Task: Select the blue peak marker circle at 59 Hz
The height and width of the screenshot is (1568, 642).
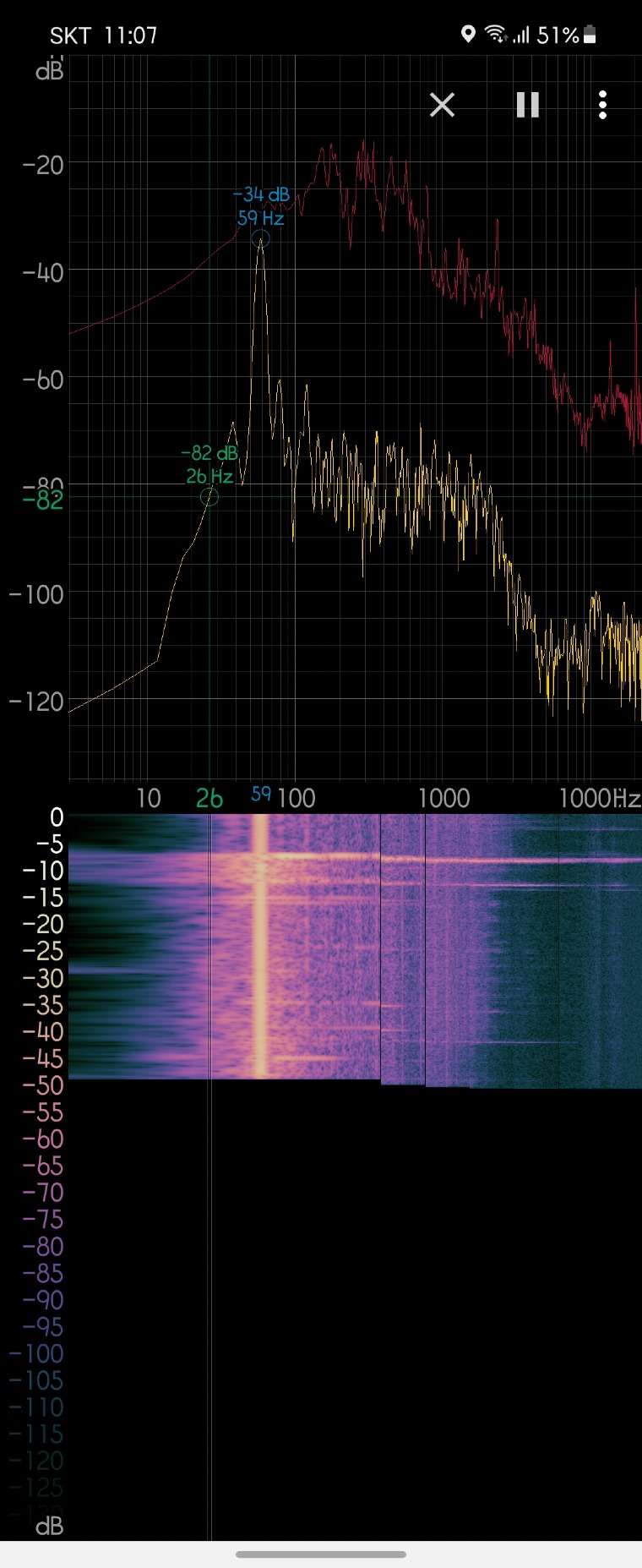Action: pos(261,239)
